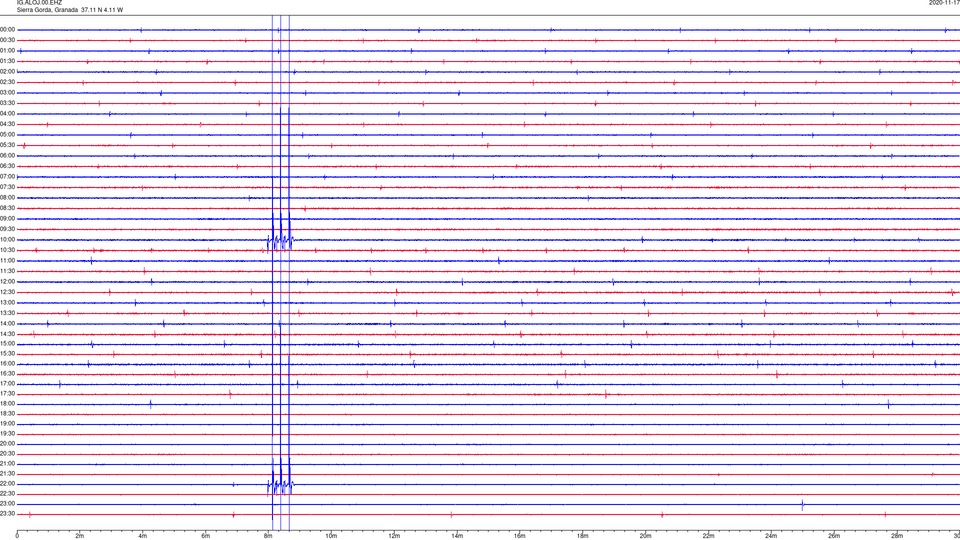Pick the 8m minute axis label

pos(268,536)
